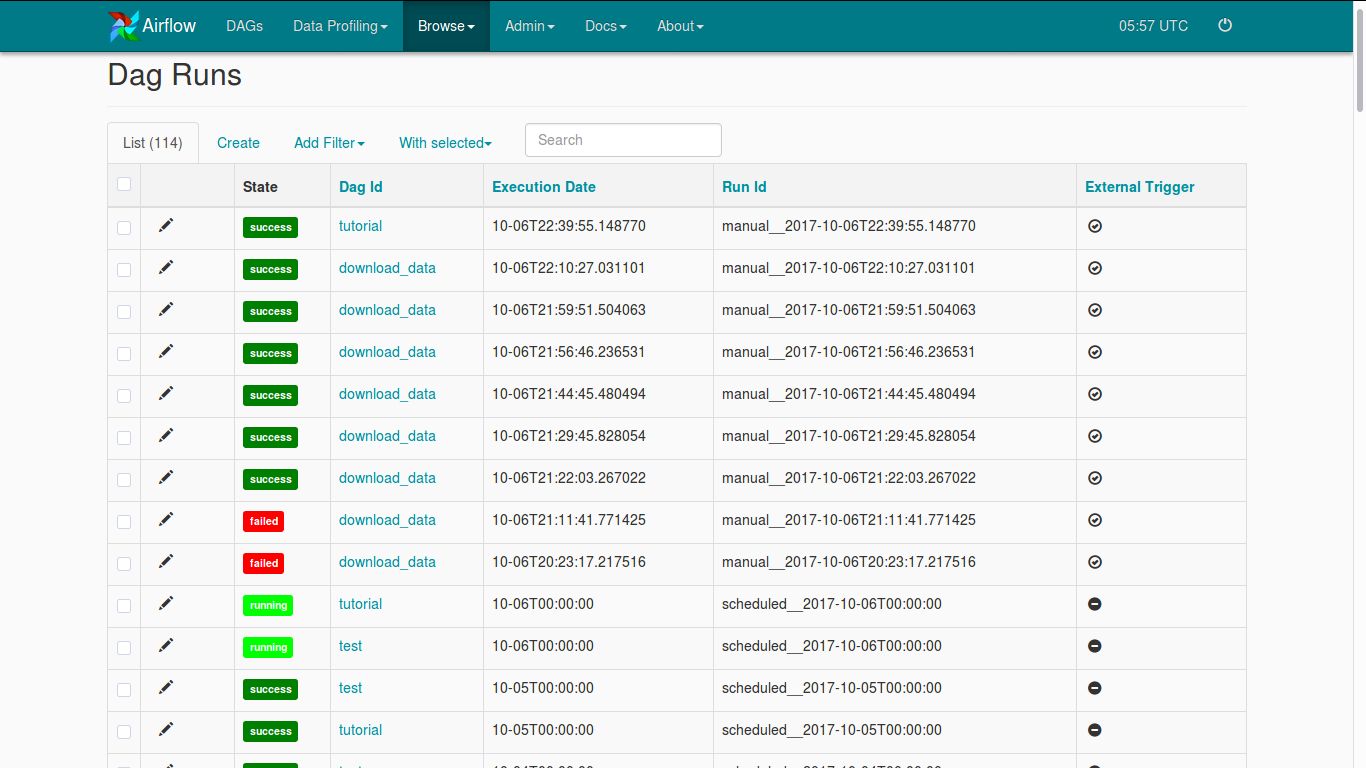Viewport: 1366px width, 768px height.
Task: Click the power logout icon
Action: click(1225, 25)
